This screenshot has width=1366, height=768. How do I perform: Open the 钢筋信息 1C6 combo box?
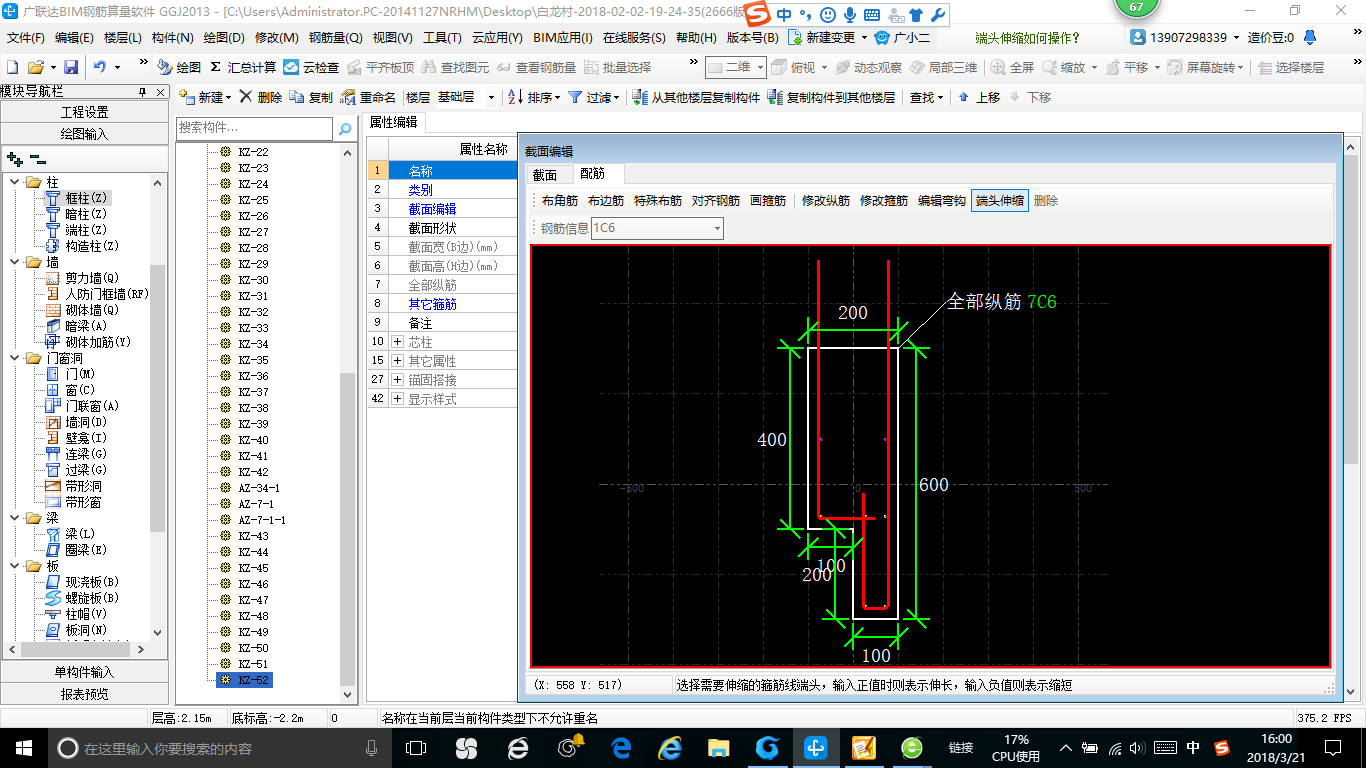pos(657,228)
